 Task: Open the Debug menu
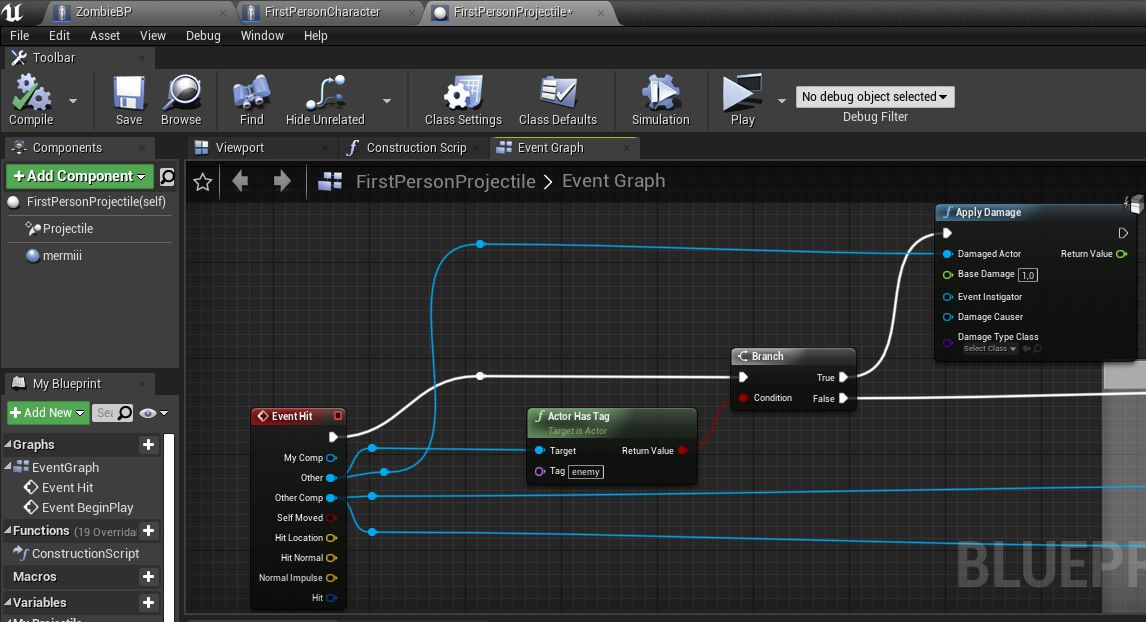click(203, 36)
